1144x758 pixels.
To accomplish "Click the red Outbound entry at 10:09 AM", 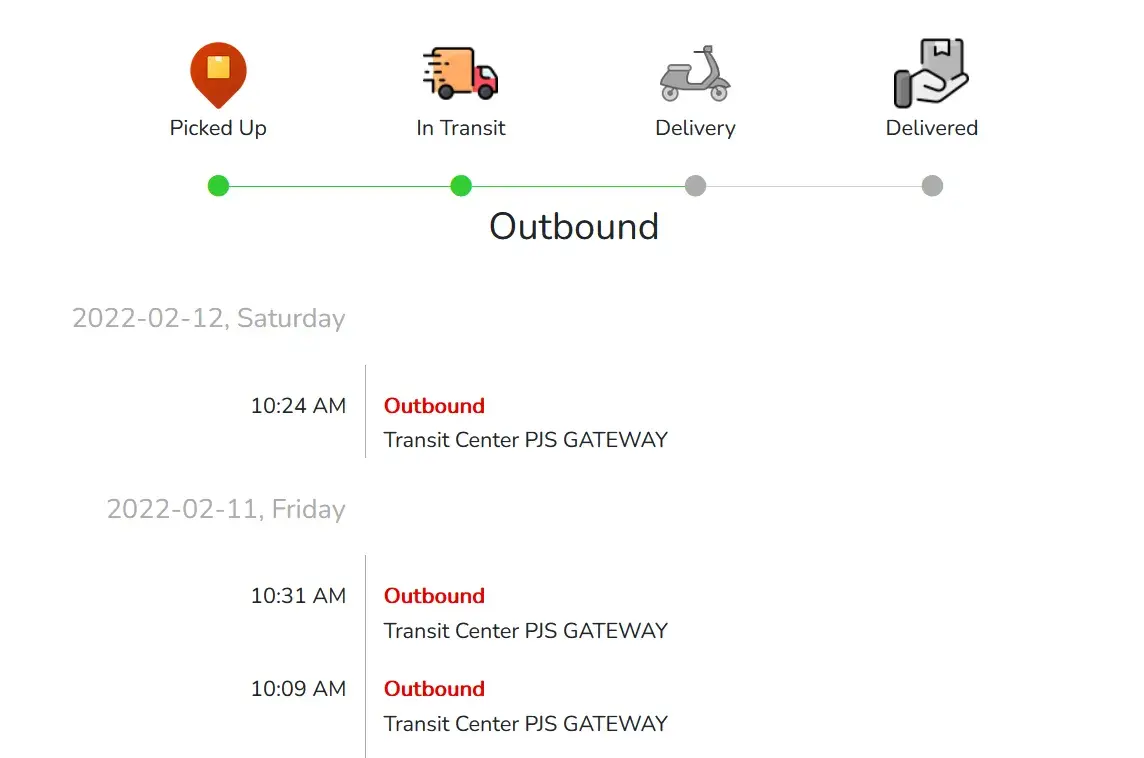I will 434,689.
